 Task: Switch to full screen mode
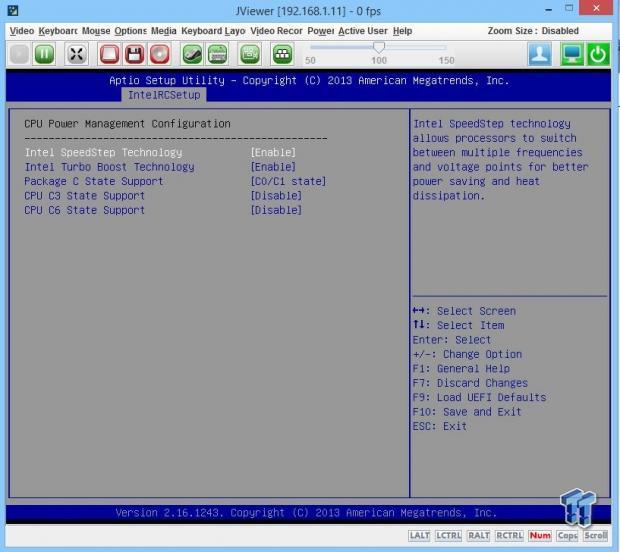[x=76, y=54]
